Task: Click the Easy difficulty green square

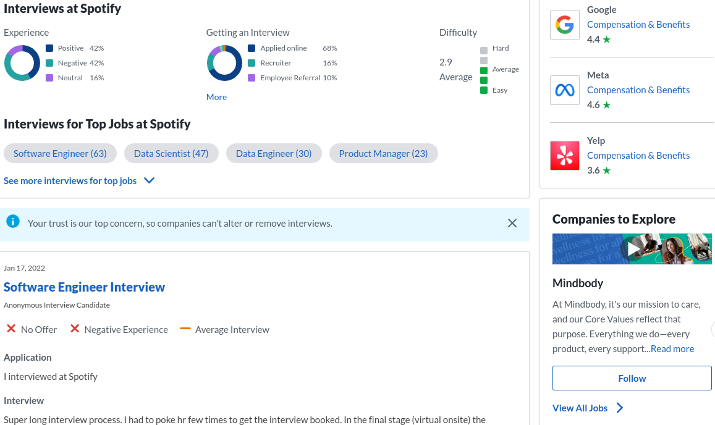Action: pos(484,90)
